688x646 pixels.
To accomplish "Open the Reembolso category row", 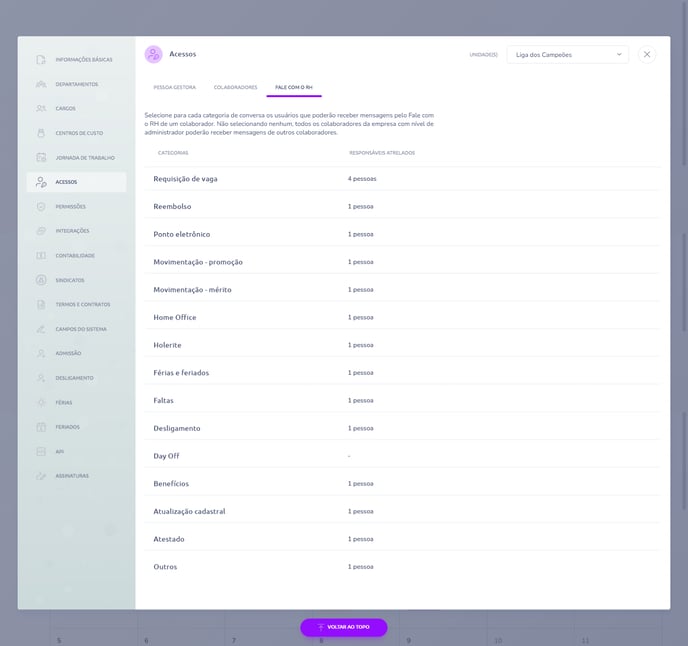I will point(401,207).
